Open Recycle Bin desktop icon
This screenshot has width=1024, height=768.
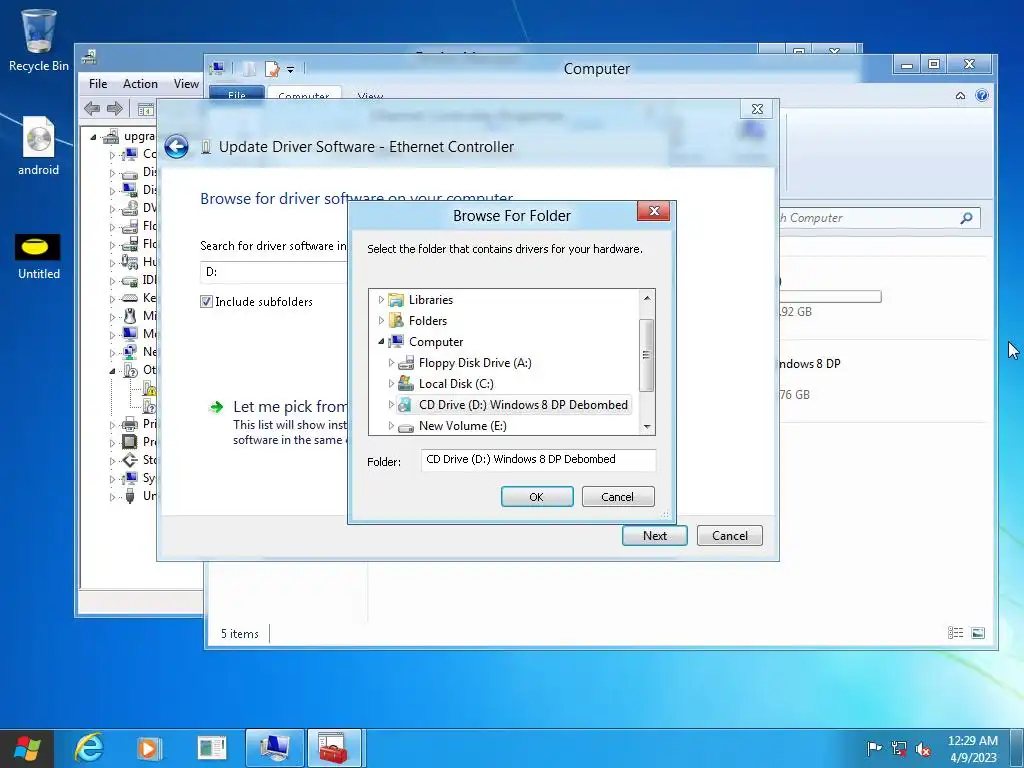tap(39, 40)
